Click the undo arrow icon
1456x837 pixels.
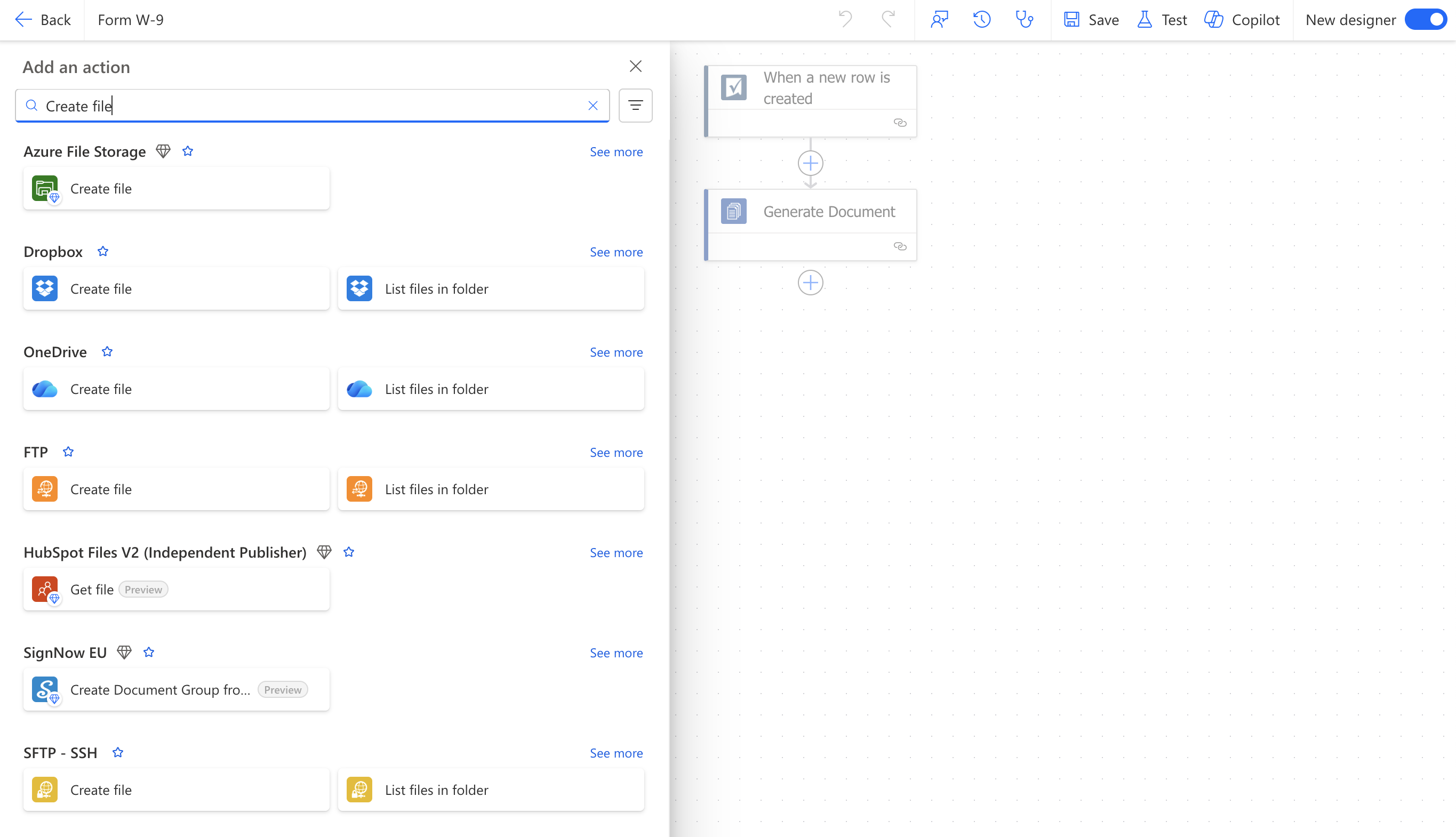point(845,20)
